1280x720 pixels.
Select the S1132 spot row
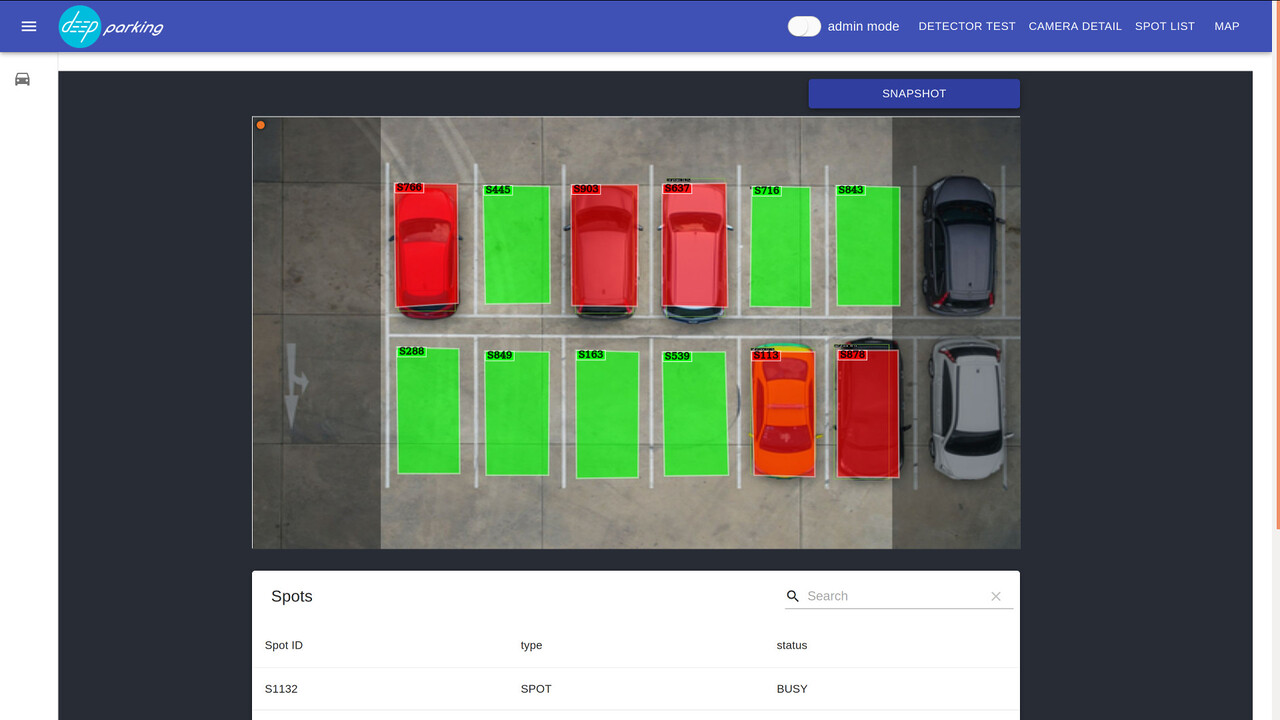tap(636, 689)
